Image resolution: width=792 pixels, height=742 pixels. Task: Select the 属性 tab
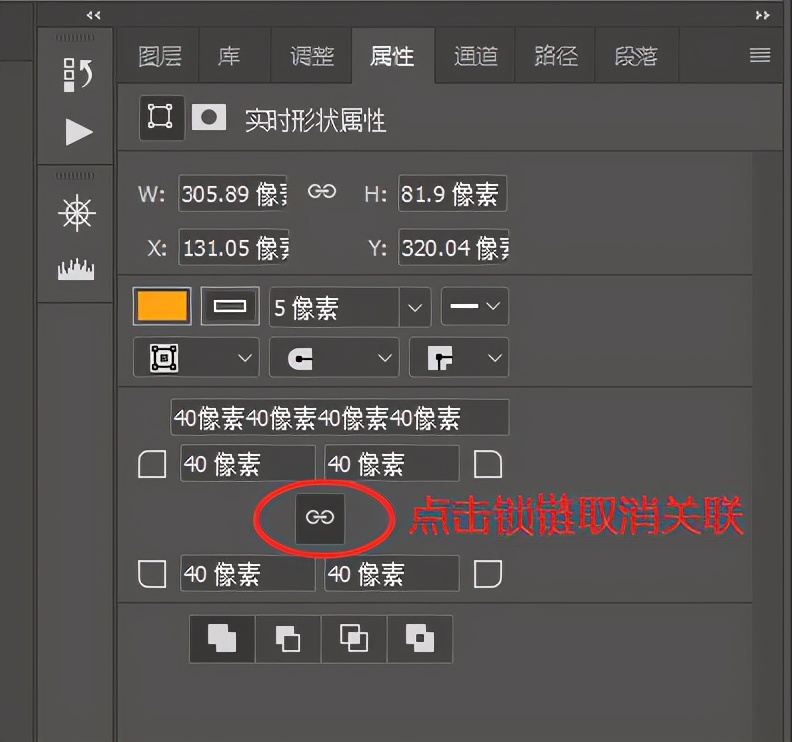392,56
